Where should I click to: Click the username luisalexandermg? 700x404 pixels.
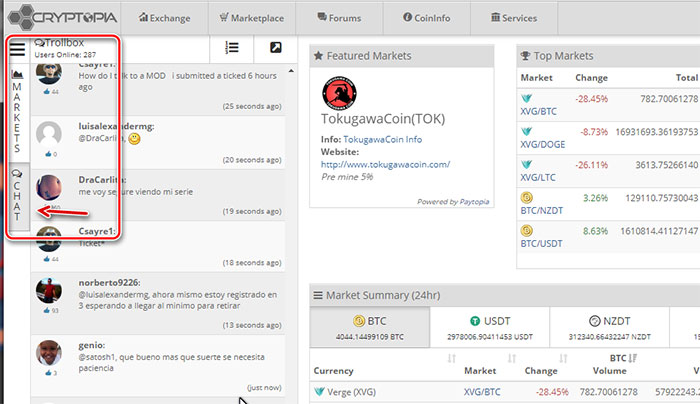point(116,126)
